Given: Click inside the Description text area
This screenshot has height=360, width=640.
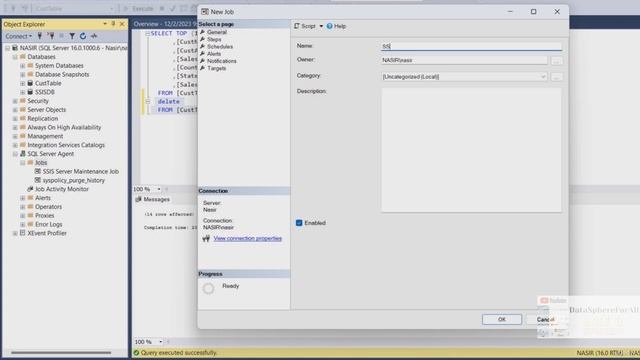Looking at the screenshot, I should pyautogui.click(x=471, y=150).
